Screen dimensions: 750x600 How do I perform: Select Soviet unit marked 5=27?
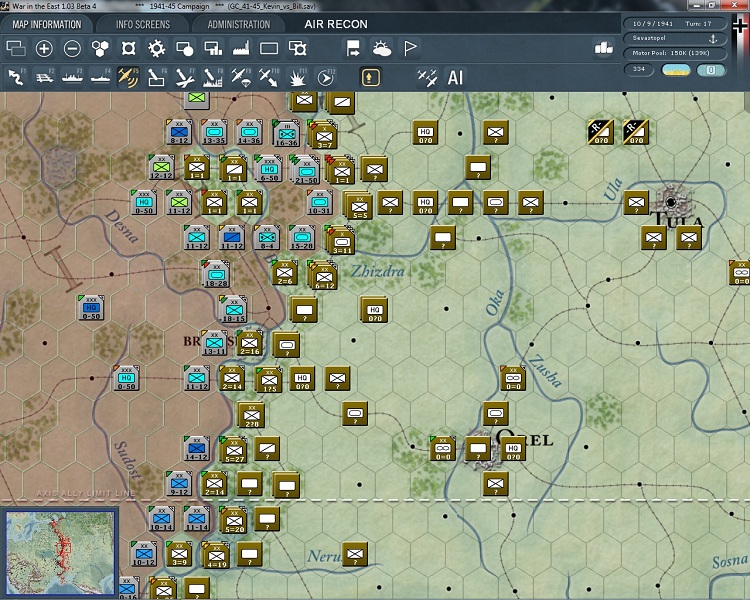pos(233,450)
